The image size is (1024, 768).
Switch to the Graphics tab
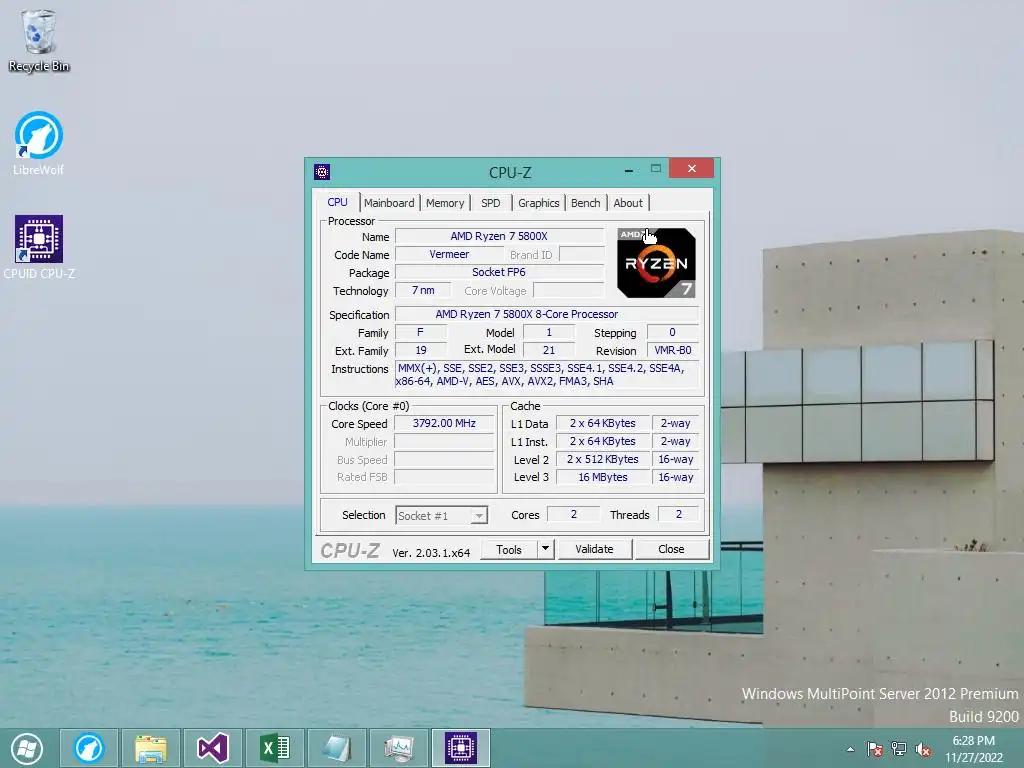[539, 203]
